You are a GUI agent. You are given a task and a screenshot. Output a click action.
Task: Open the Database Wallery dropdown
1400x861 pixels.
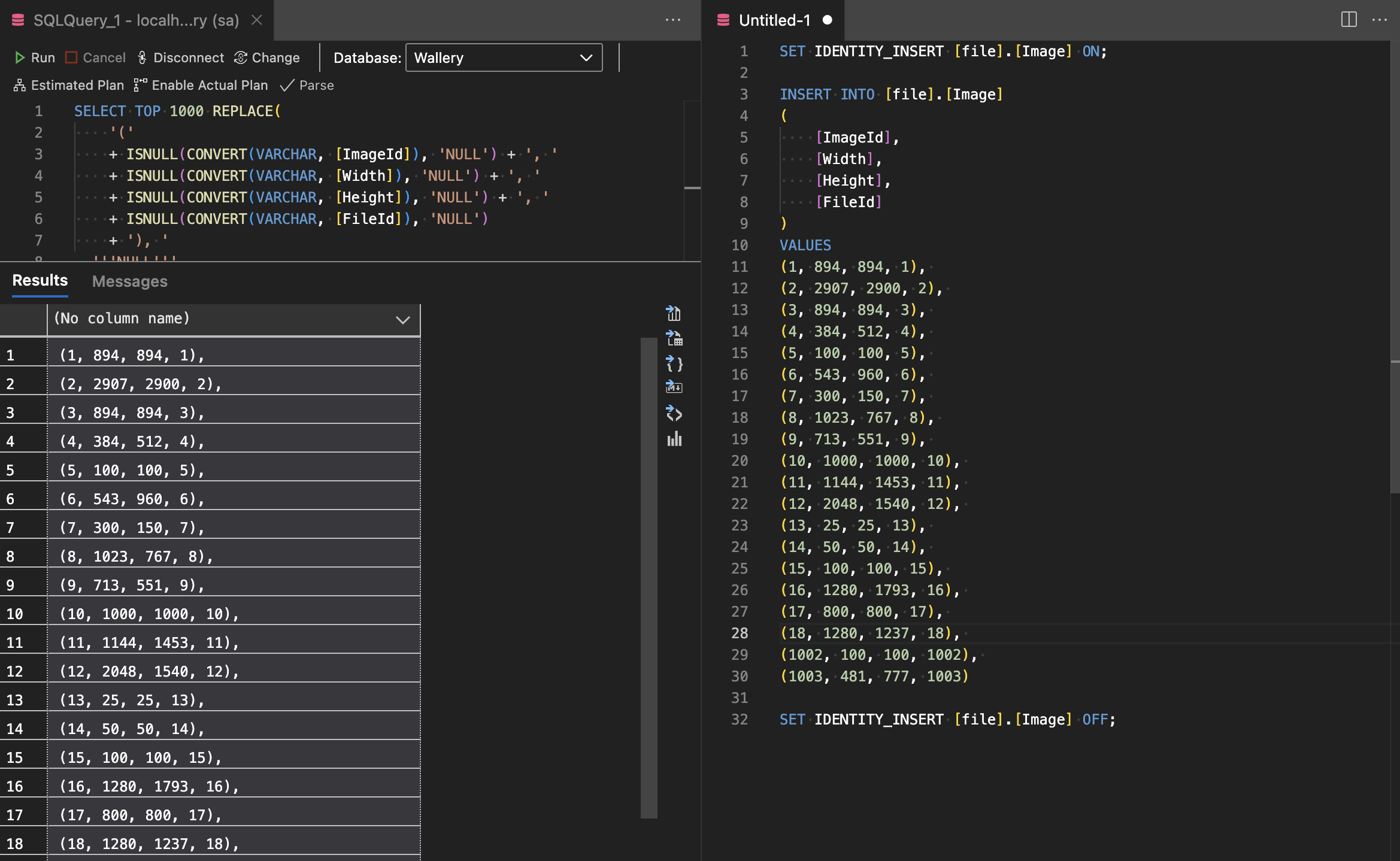pos(504,57)
